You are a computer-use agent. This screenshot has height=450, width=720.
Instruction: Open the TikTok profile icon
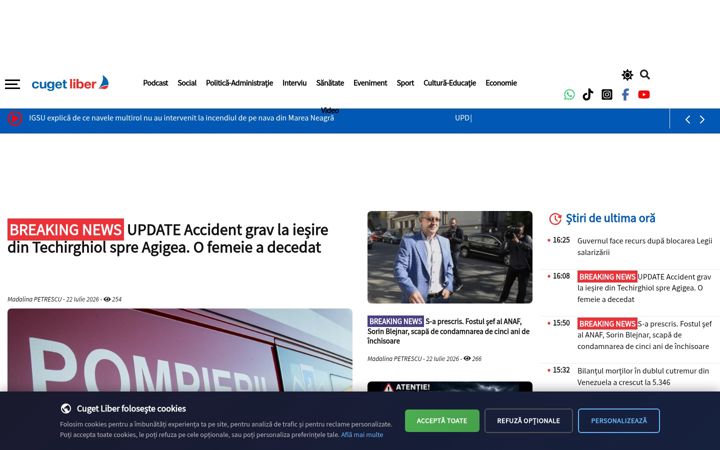(588, 95)
